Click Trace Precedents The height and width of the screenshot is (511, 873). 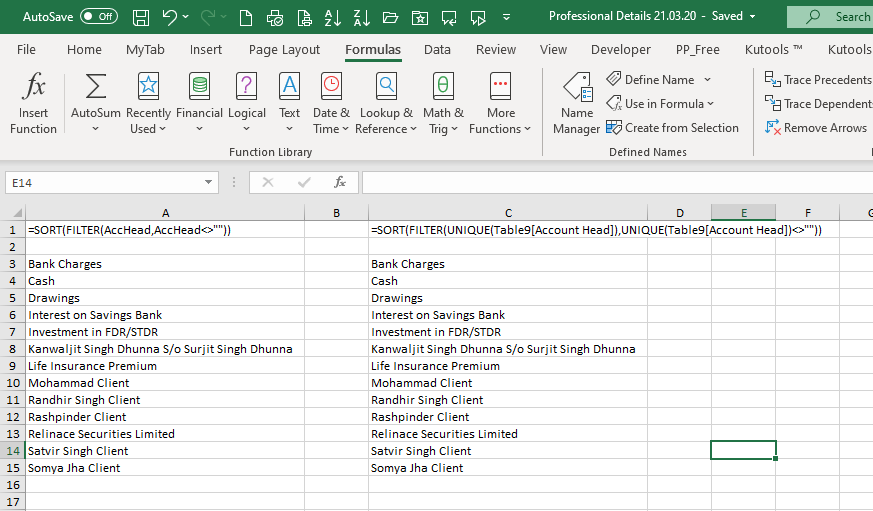818,80
